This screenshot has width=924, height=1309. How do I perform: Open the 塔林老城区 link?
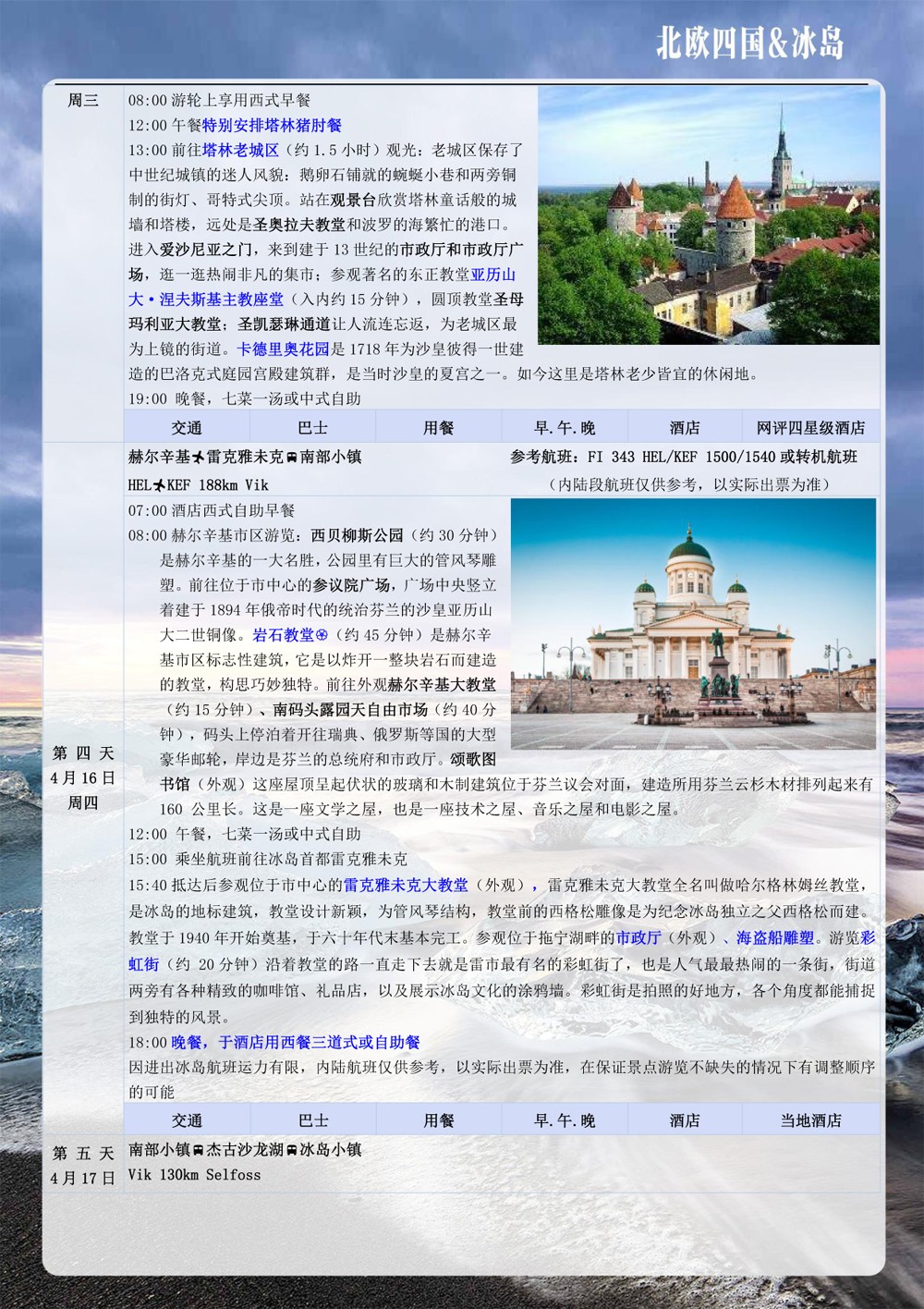point(240,150)
